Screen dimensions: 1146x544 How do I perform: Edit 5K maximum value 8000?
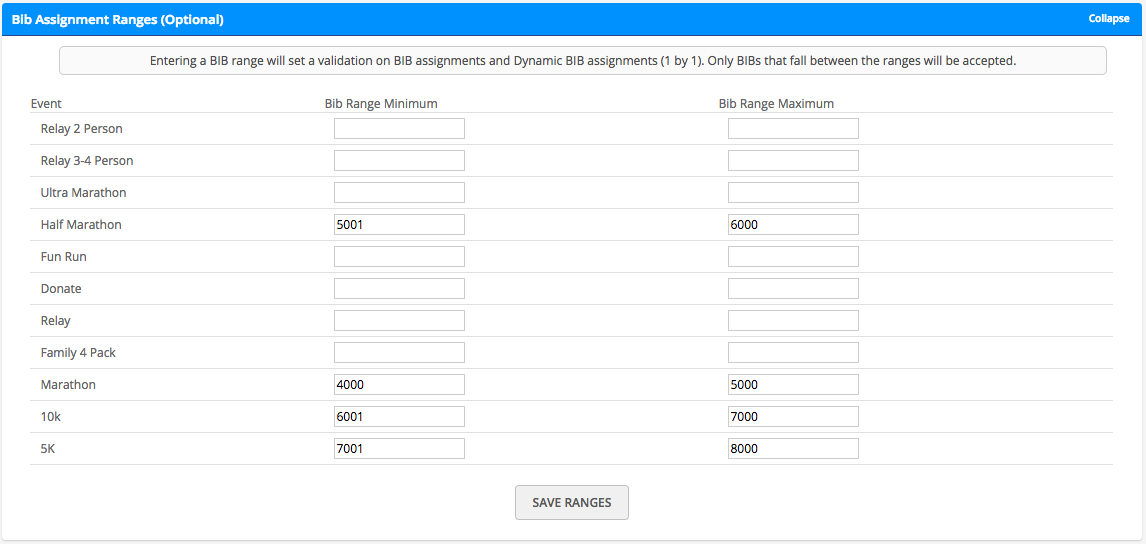[793, 448]
